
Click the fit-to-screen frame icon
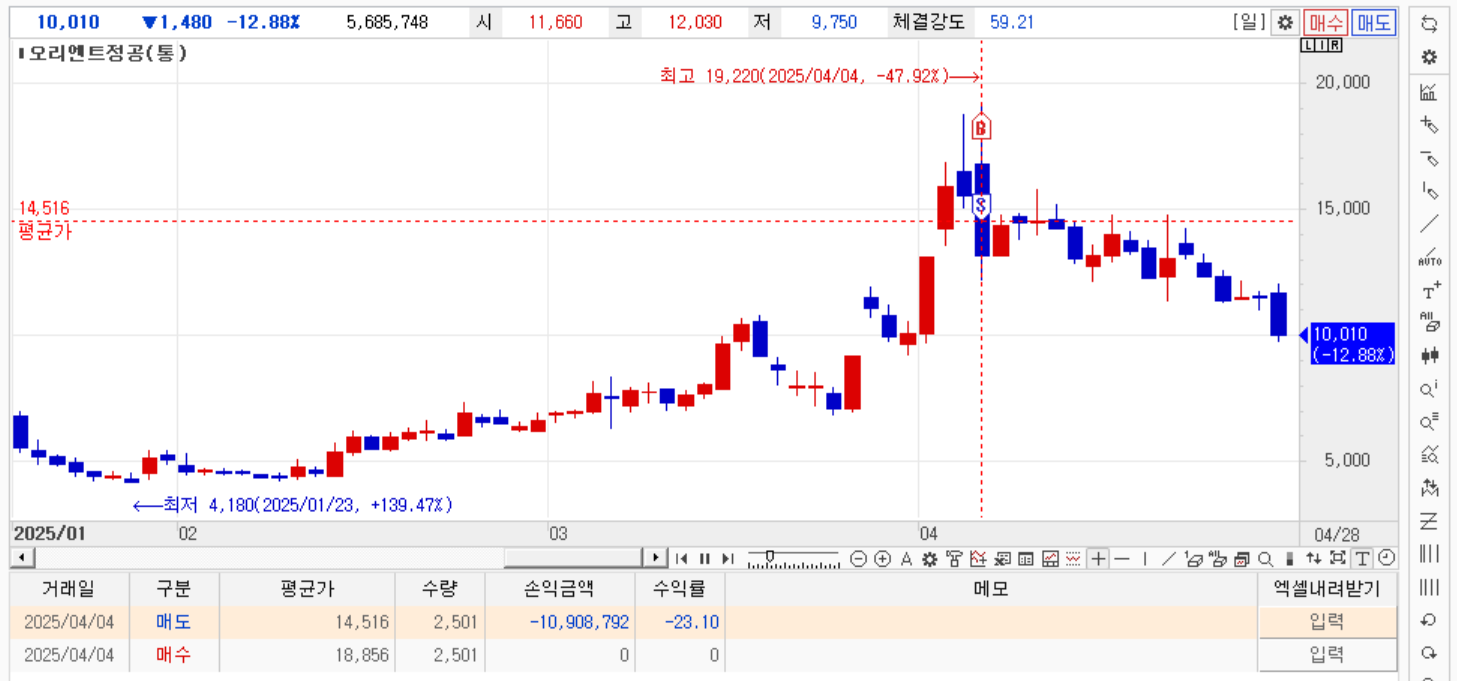coord(1337,559)
